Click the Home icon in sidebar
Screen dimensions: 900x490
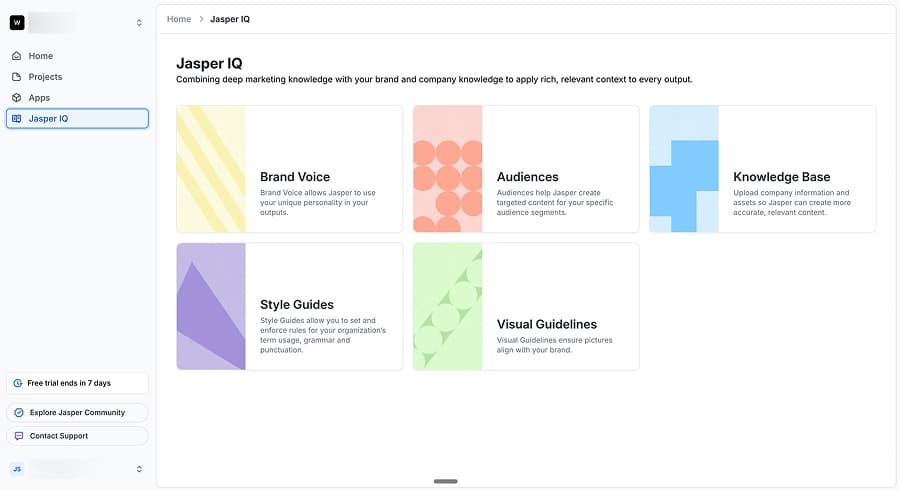point(17,56)
